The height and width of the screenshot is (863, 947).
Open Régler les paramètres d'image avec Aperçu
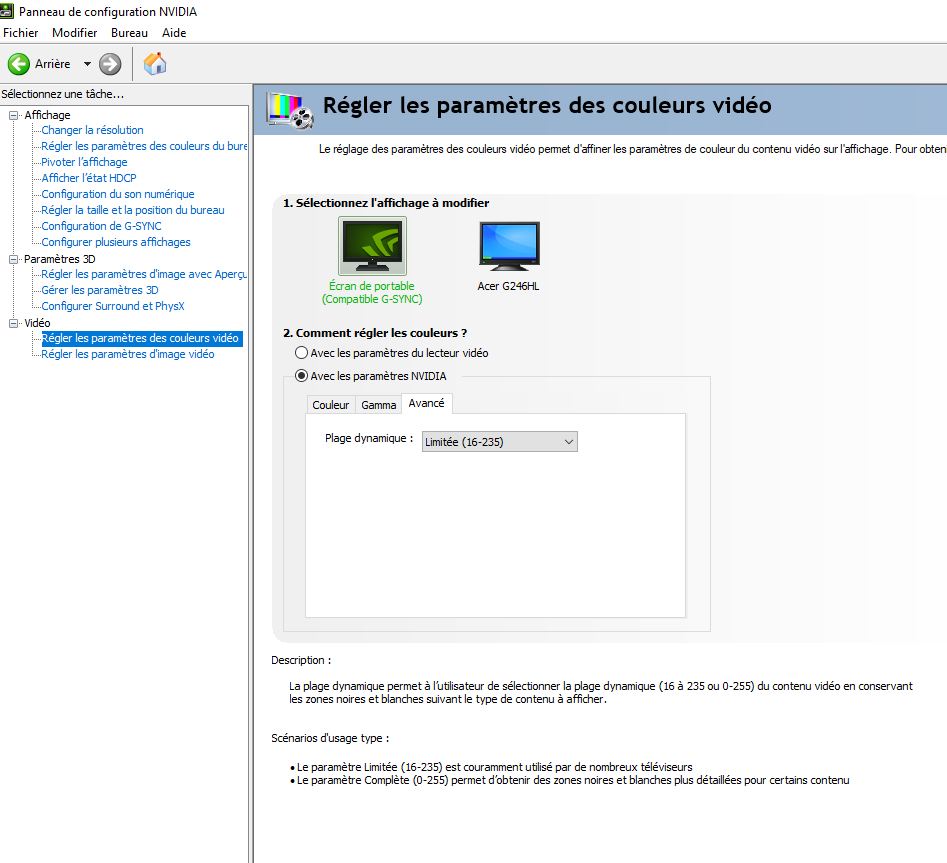click(x=144, y=274)
